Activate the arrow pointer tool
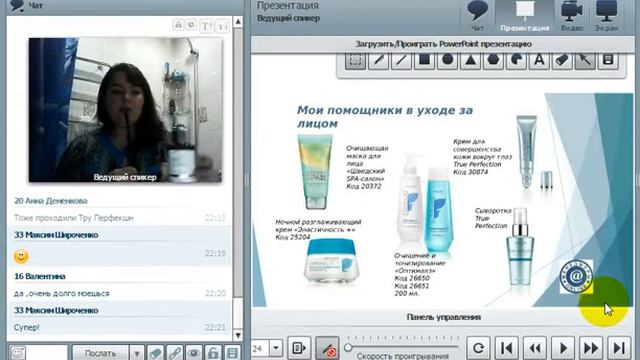Viewport: 640px width, 360px height. coord(585,60)
